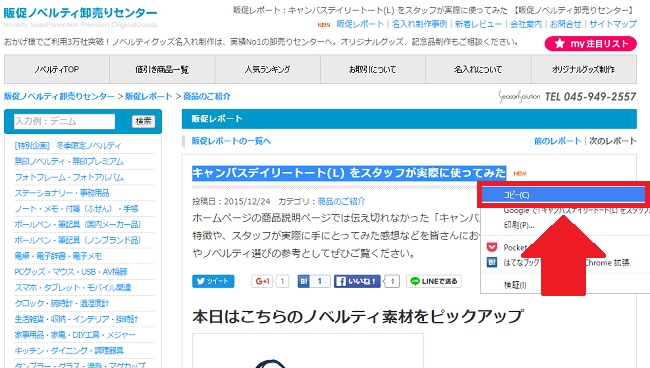Click the heading 本日はこちらのノベルティ素材をピックアップ
The height and width of the screenshot is (368, 650).
pos(357,316)
